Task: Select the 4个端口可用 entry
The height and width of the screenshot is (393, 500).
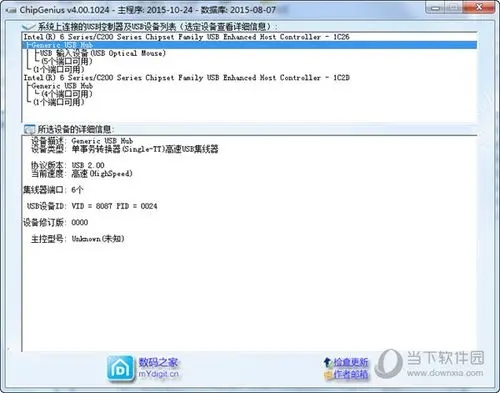Action: pos(67,94)
